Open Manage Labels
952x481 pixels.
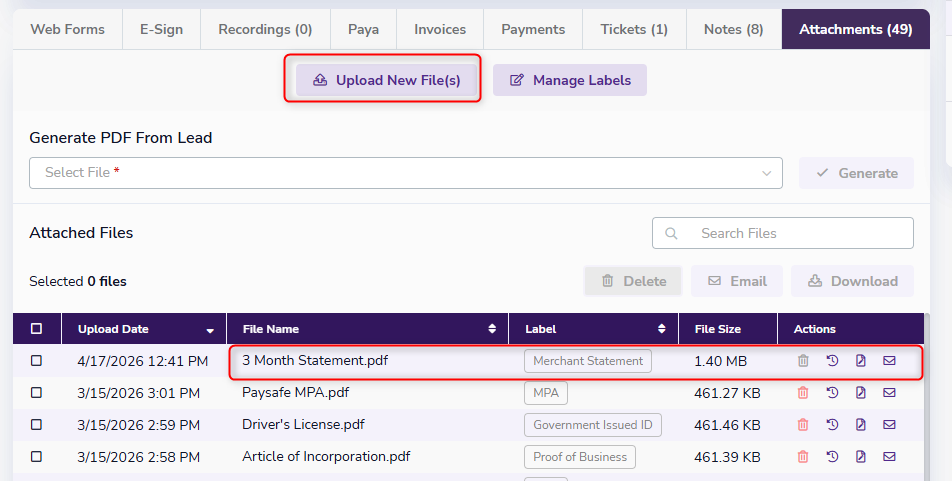[x=570, y=80]
